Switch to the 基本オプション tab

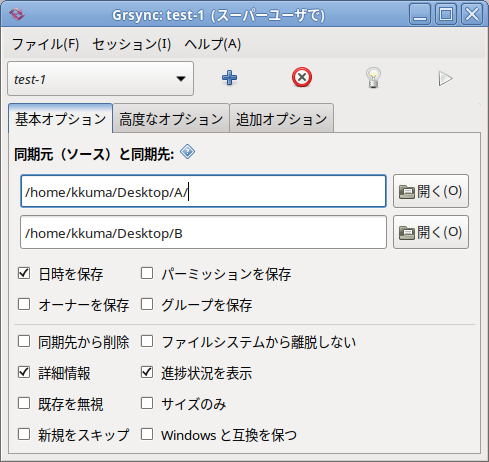(60, 119)
